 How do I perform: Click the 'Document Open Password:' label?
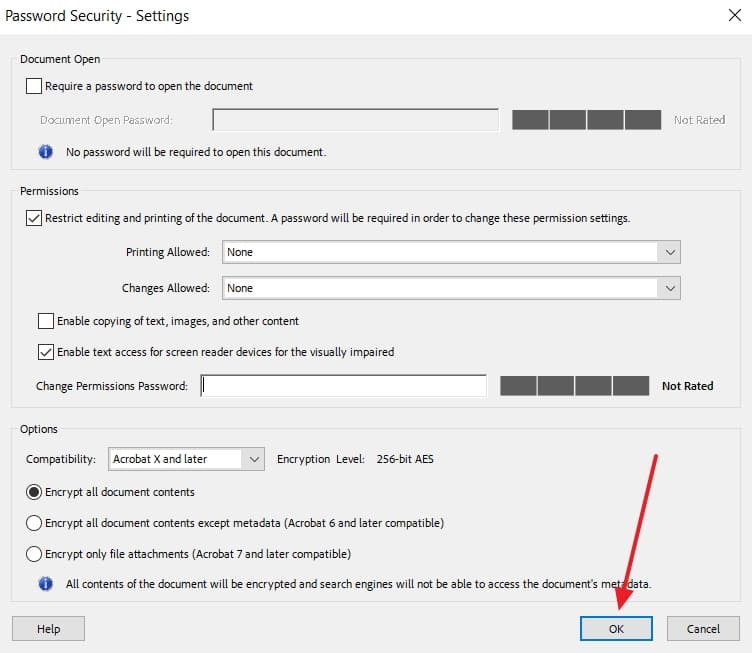coord(106,120)
